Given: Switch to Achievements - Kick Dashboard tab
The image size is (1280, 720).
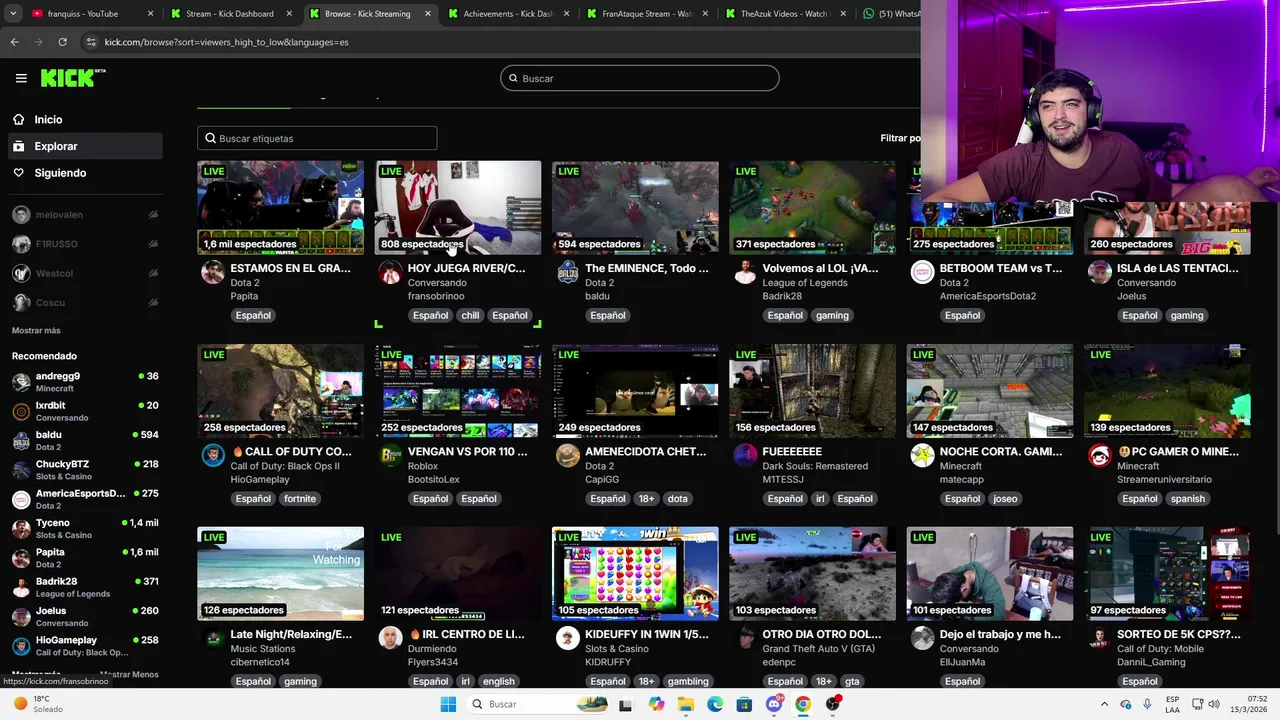Looking at the screenshot, I should click(507, 14).
